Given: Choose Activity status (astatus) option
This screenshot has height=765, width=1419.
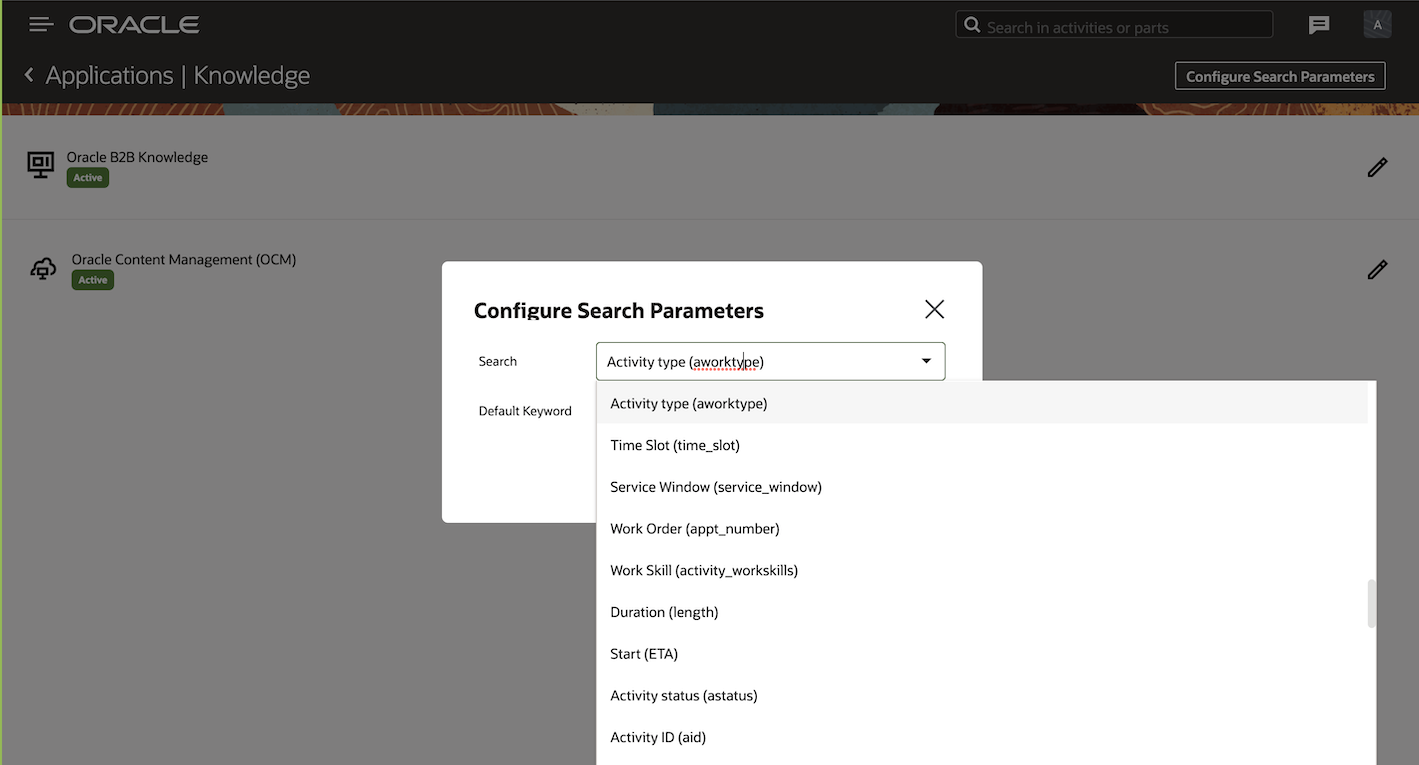Looking at the screenshot, I should click(684, 696).
